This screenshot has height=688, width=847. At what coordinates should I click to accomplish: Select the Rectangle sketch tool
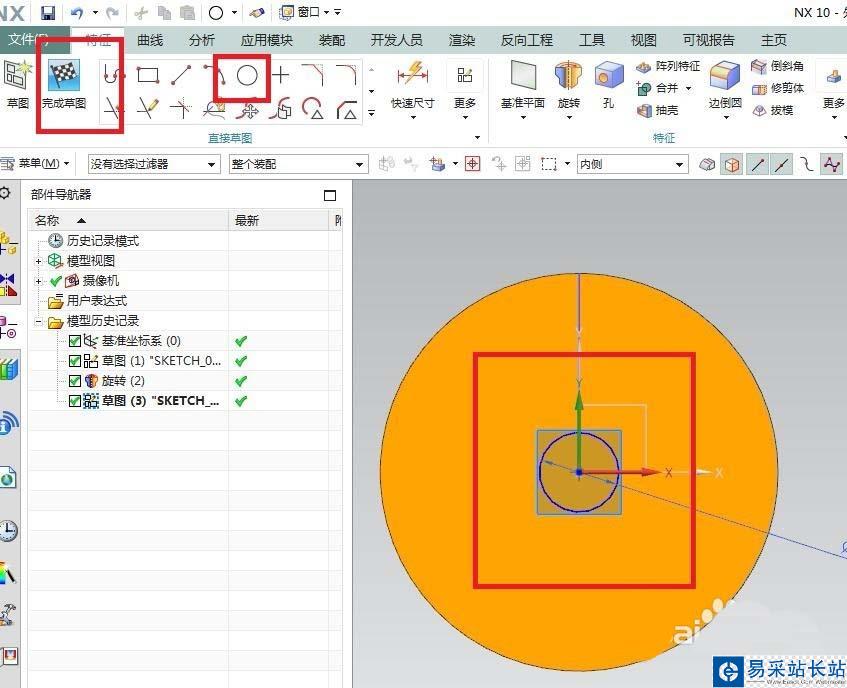click(147, 75)
